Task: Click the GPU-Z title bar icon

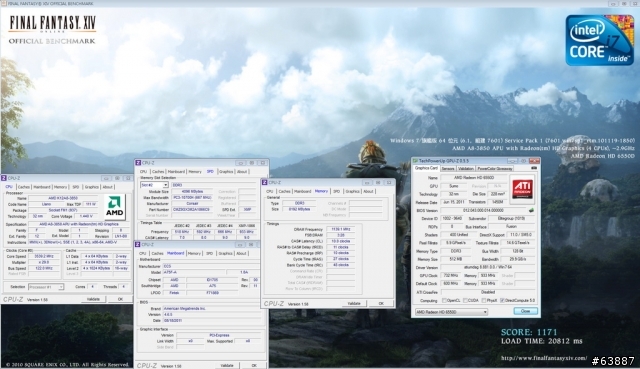Action: [x=416, y=161]
